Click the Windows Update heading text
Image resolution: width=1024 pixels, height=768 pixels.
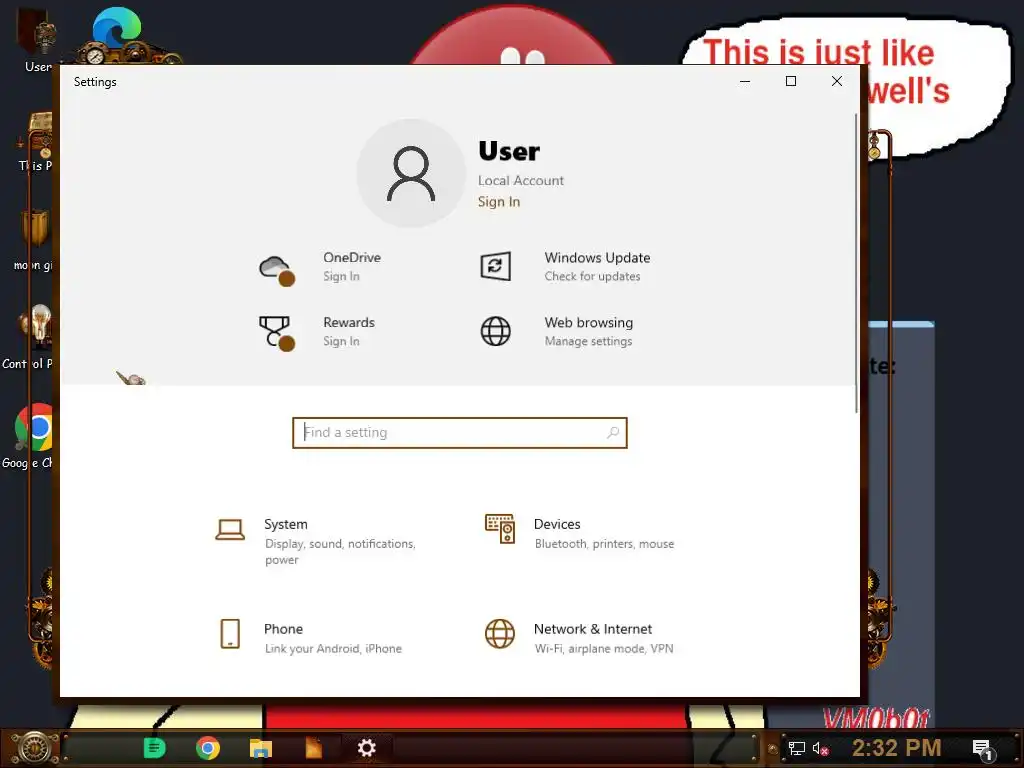[x=598, y=257]
